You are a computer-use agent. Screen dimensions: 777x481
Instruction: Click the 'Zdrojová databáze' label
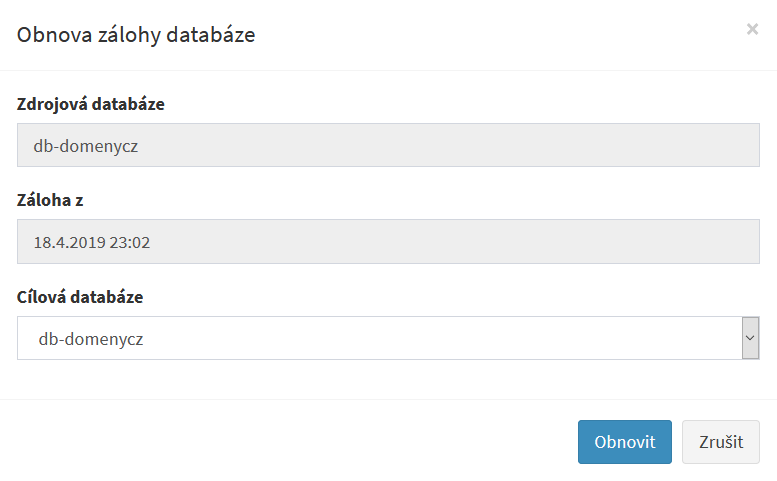coord(91,103)
